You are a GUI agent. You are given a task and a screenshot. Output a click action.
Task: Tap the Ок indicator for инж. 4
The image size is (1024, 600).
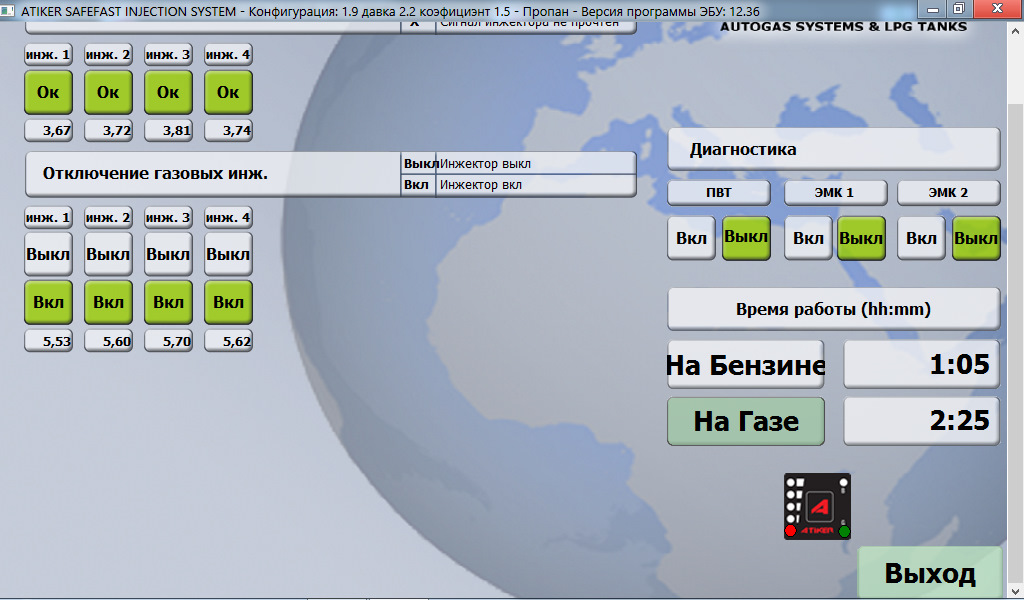click(x=227, y=92)
